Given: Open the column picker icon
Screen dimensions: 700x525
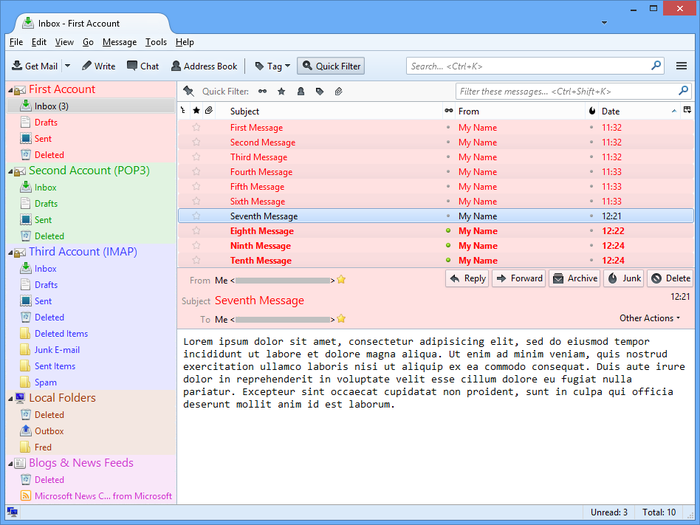Looking at the screenshot, I should (687, 110).
